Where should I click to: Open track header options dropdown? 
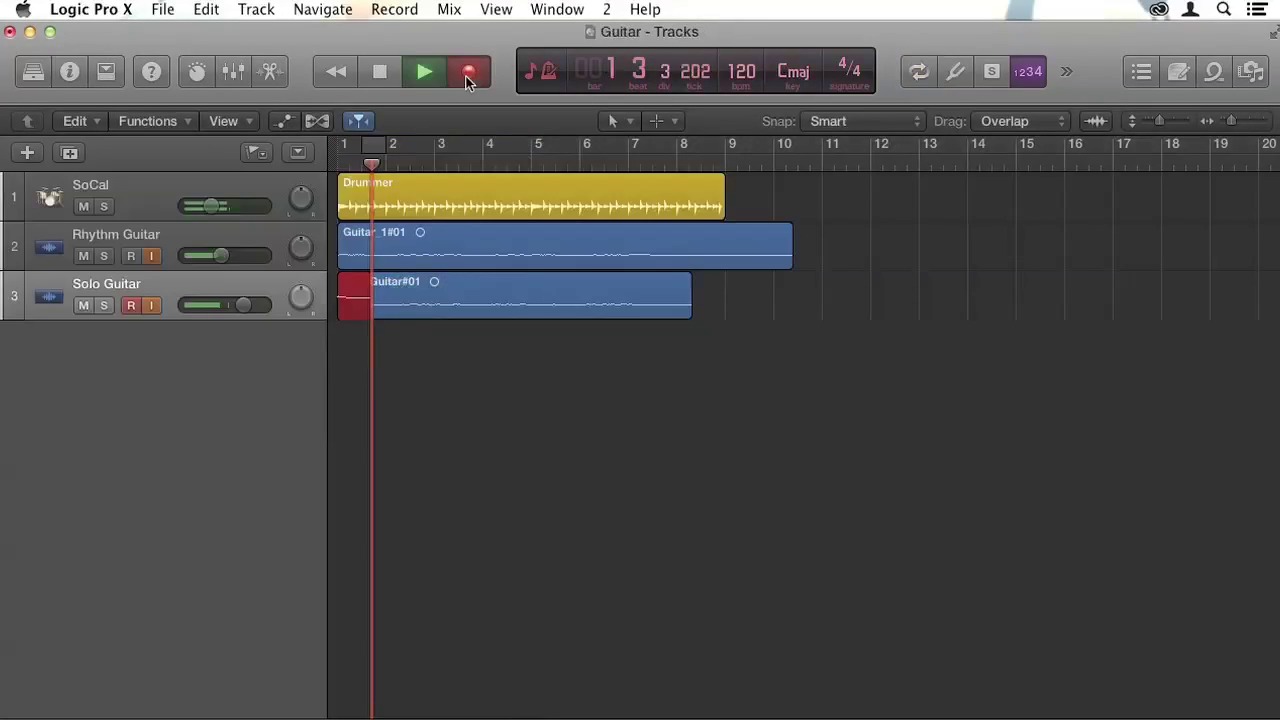click(297, 153)
